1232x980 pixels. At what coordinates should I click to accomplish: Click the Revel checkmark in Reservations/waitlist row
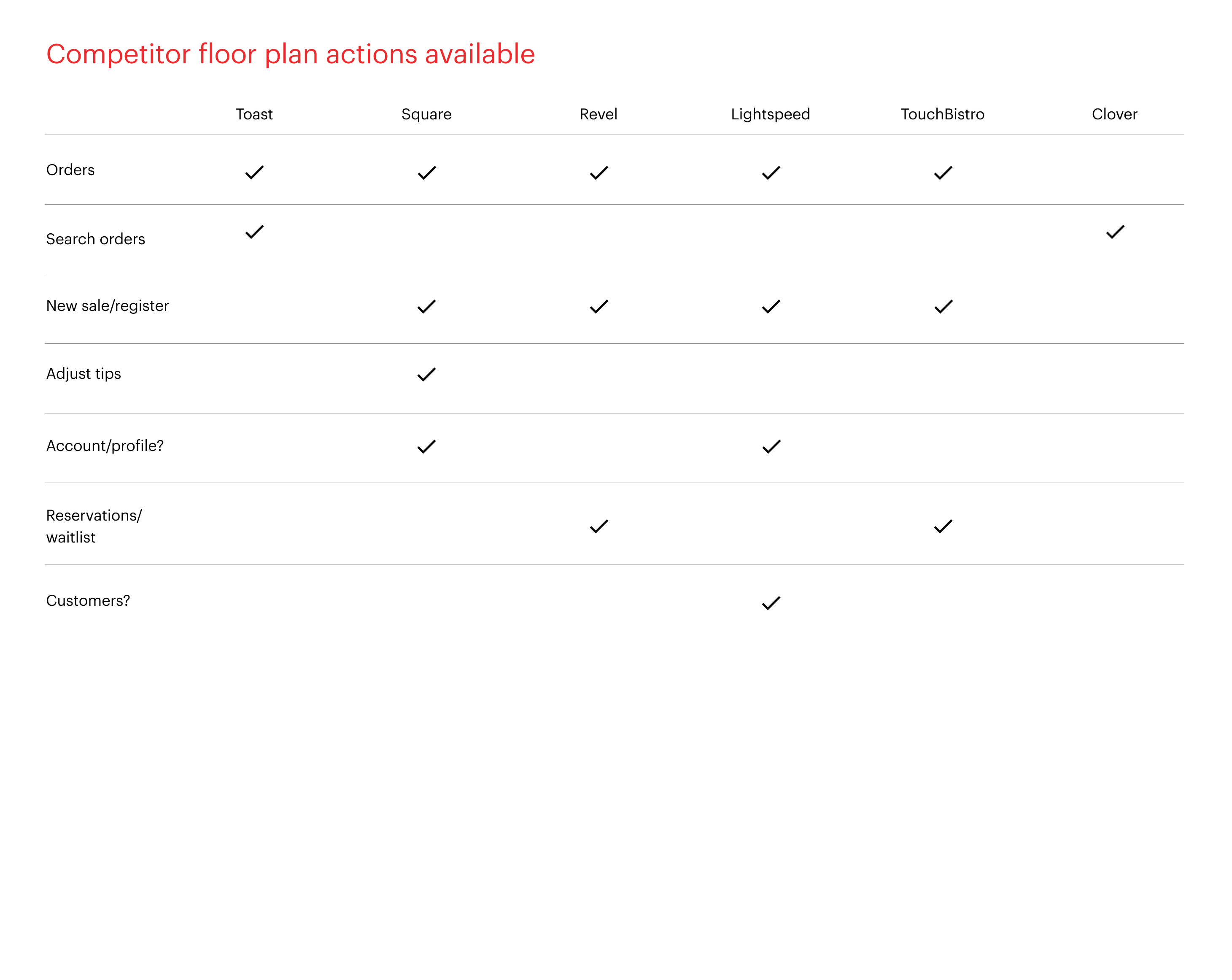pos(599,526)
